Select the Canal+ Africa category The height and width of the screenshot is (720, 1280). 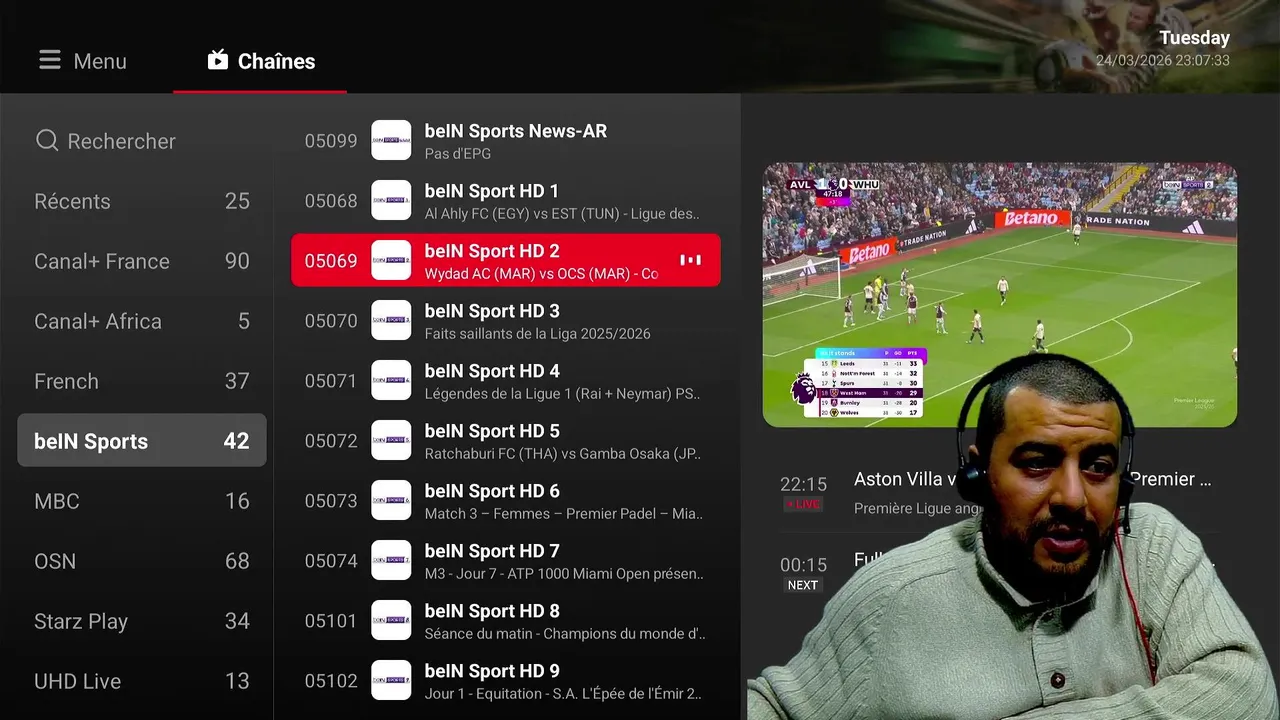coord(142,321)
